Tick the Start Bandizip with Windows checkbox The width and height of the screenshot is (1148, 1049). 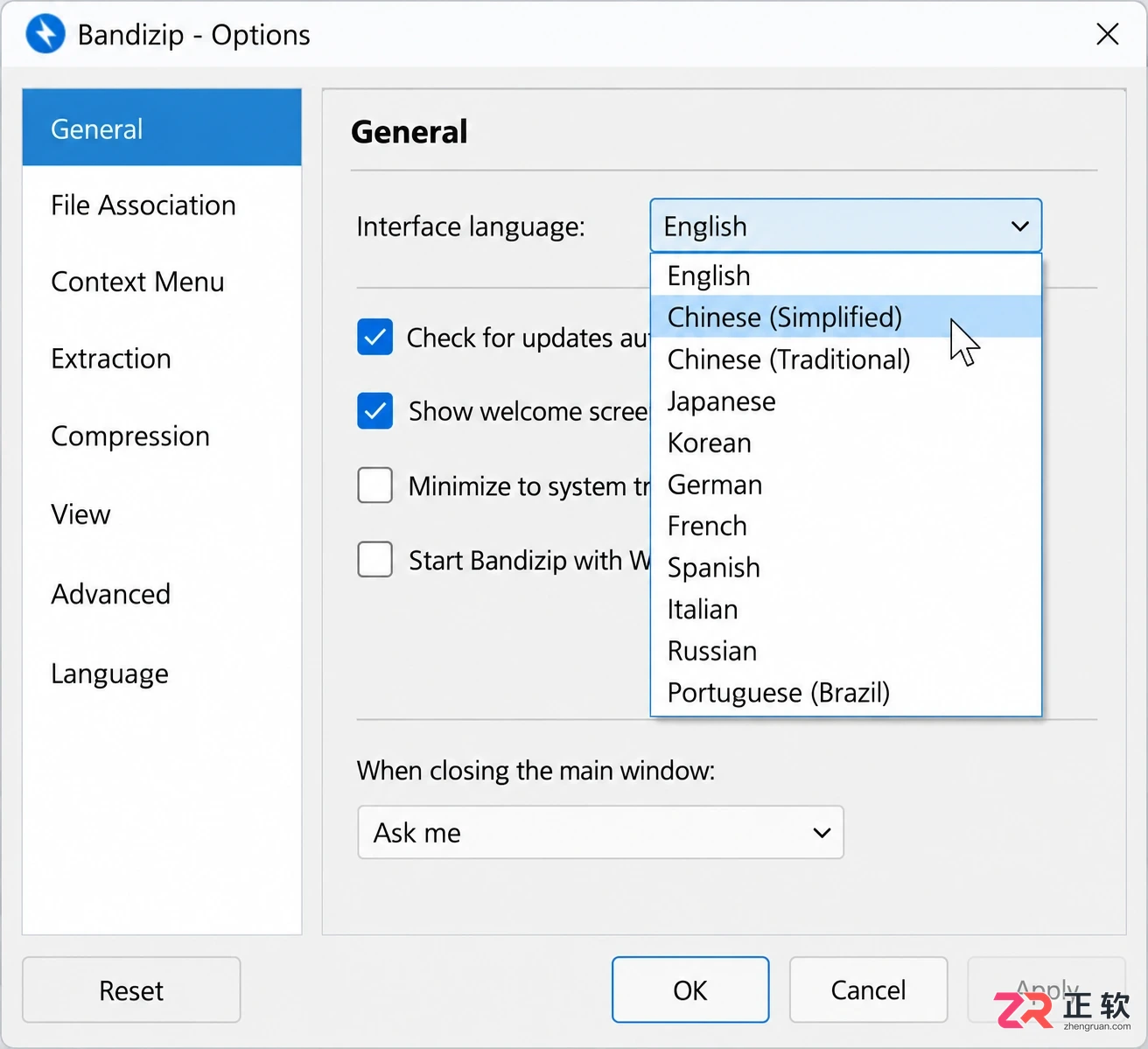374,560
